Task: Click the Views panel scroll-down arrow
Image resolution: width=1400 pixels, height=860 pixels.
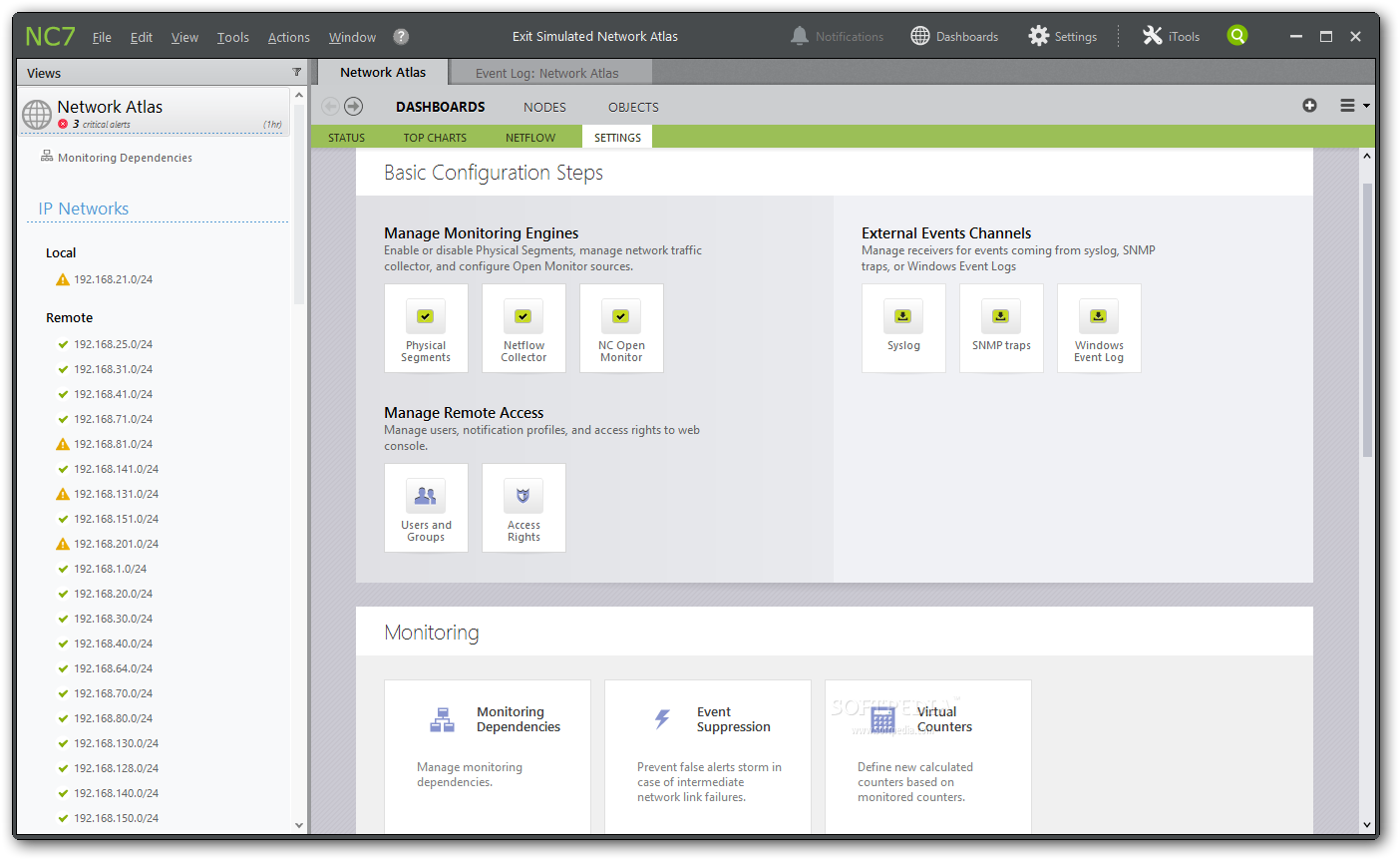Action: 299,826
